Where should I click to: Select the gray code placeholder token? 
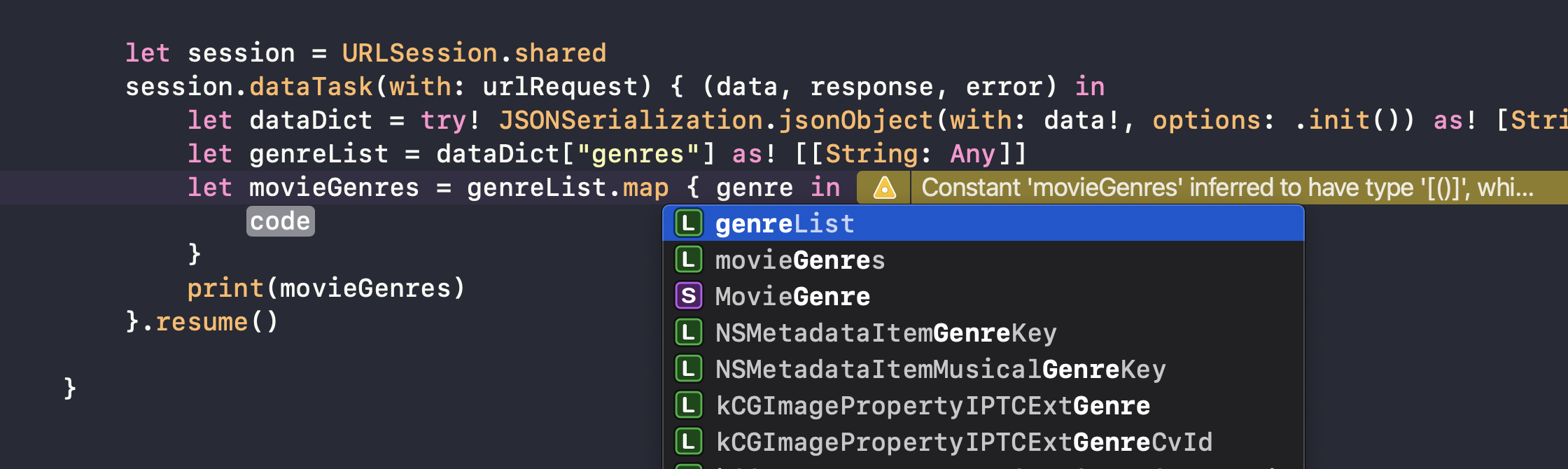click(280, 221)
